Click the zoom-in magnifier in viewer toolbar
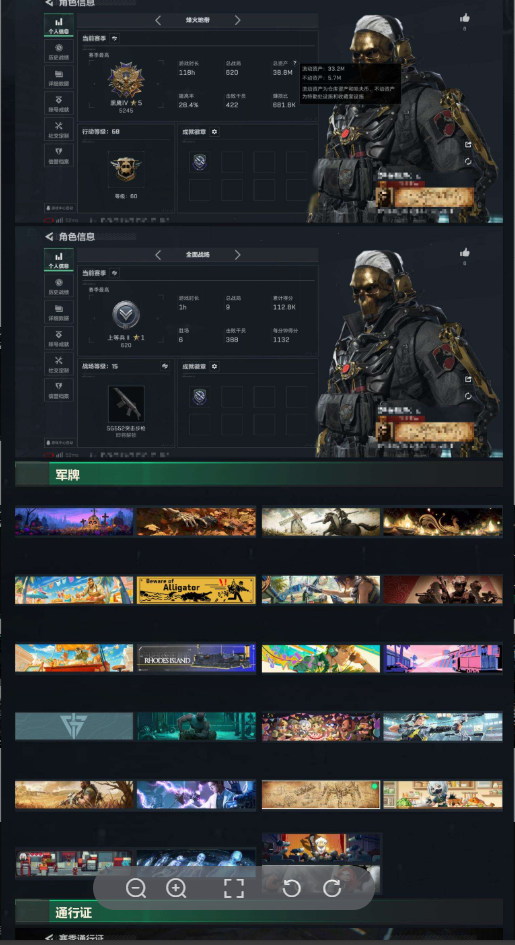 (176, 888)
